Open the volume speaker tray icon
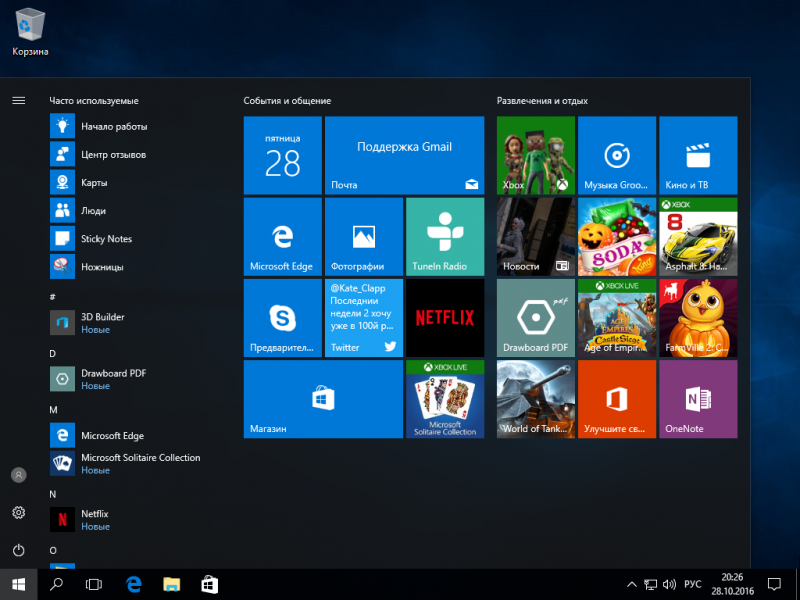Image resolution: width=800 pixels, height=600 pixels. pos(669,585)
